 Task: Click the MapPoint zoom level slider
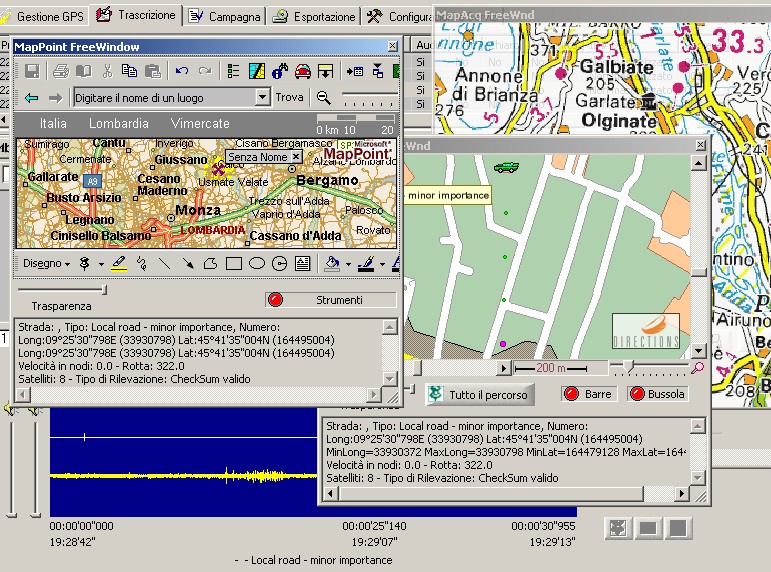pyautogui.click(x=369, y=97)
